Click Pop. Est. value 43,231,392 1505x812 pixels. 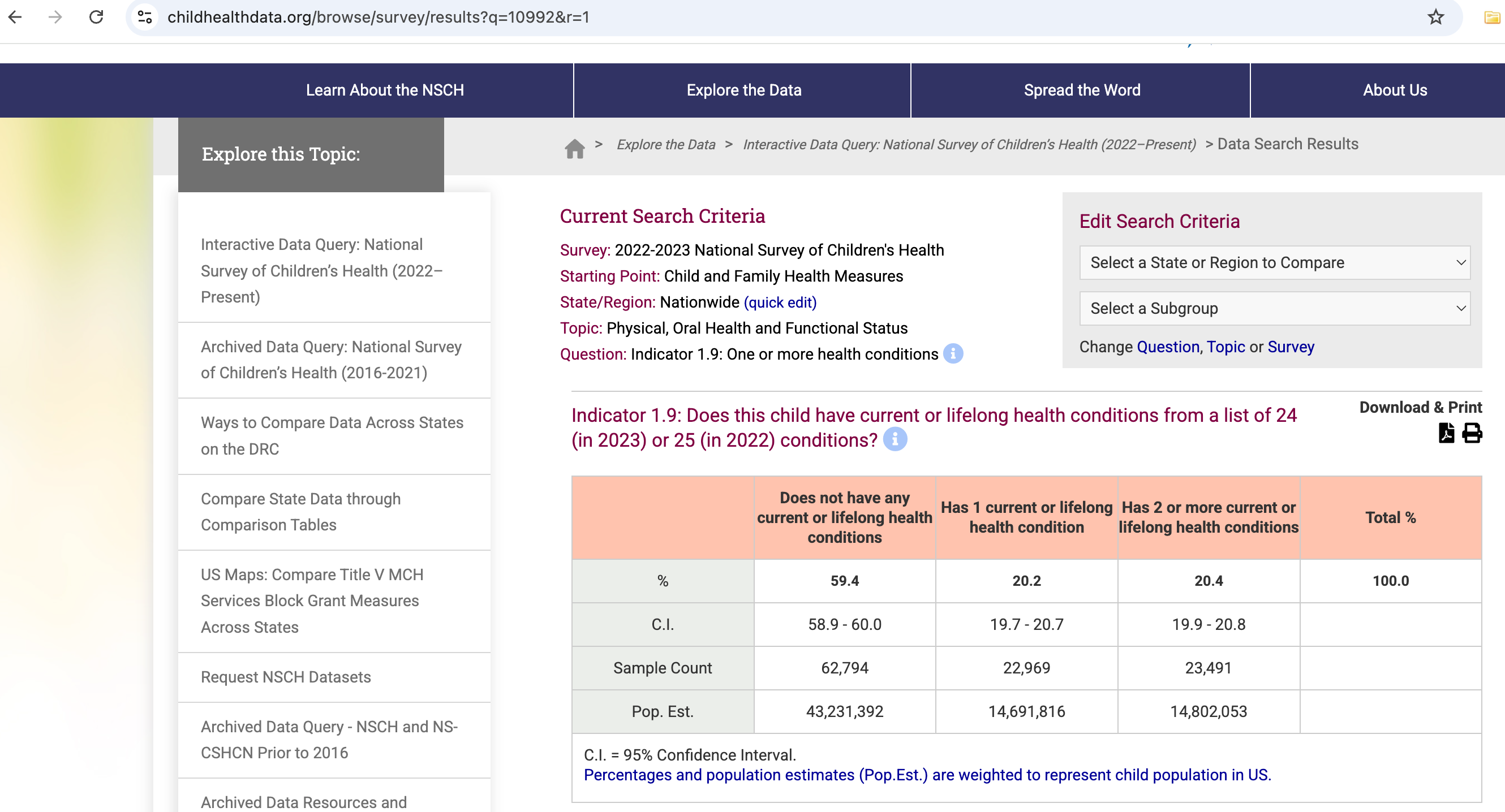click(844, 711)
